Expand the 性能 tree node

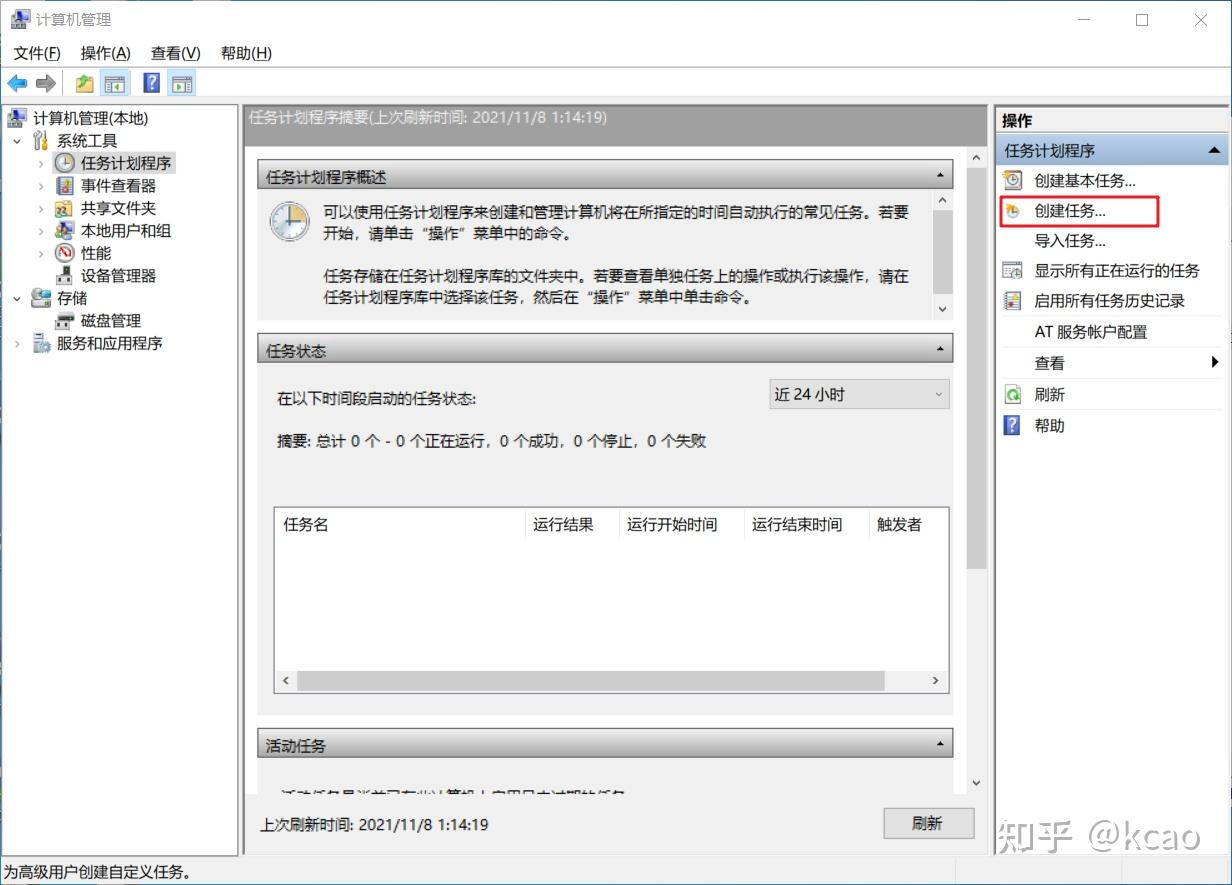point(41,253)
